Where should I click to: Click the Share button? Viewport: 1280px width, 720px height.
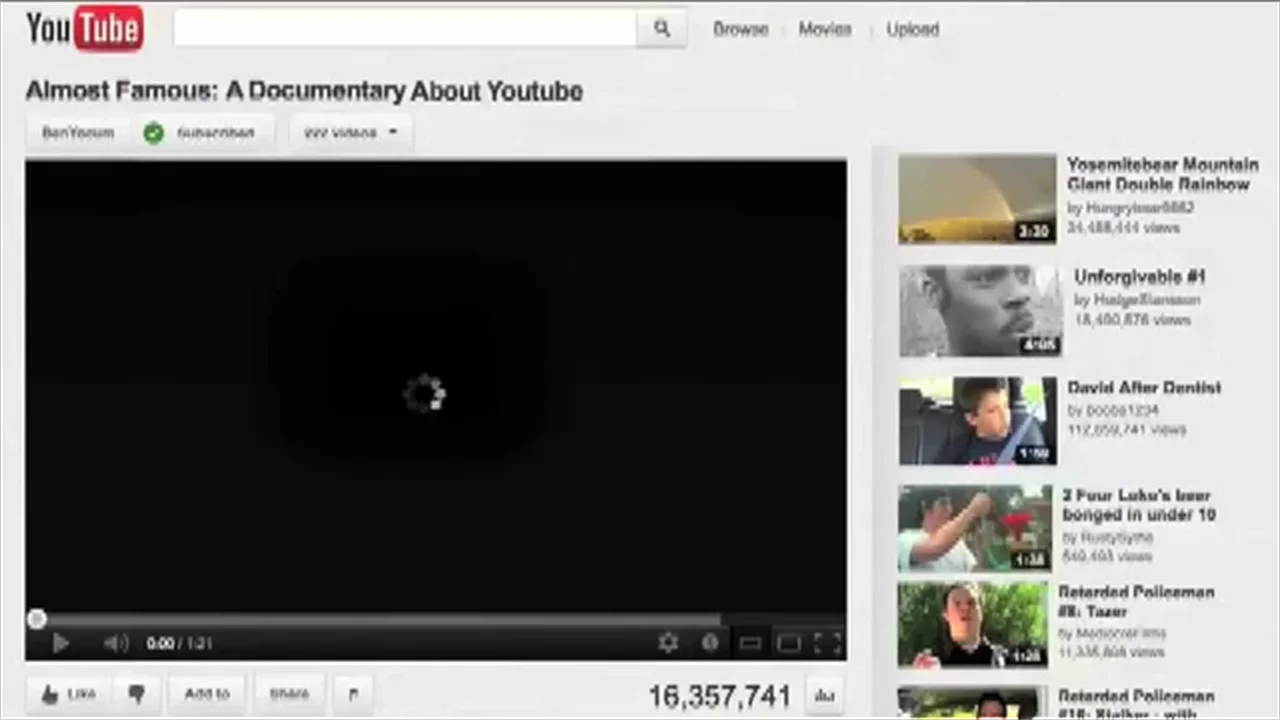[x=289, y=694]
